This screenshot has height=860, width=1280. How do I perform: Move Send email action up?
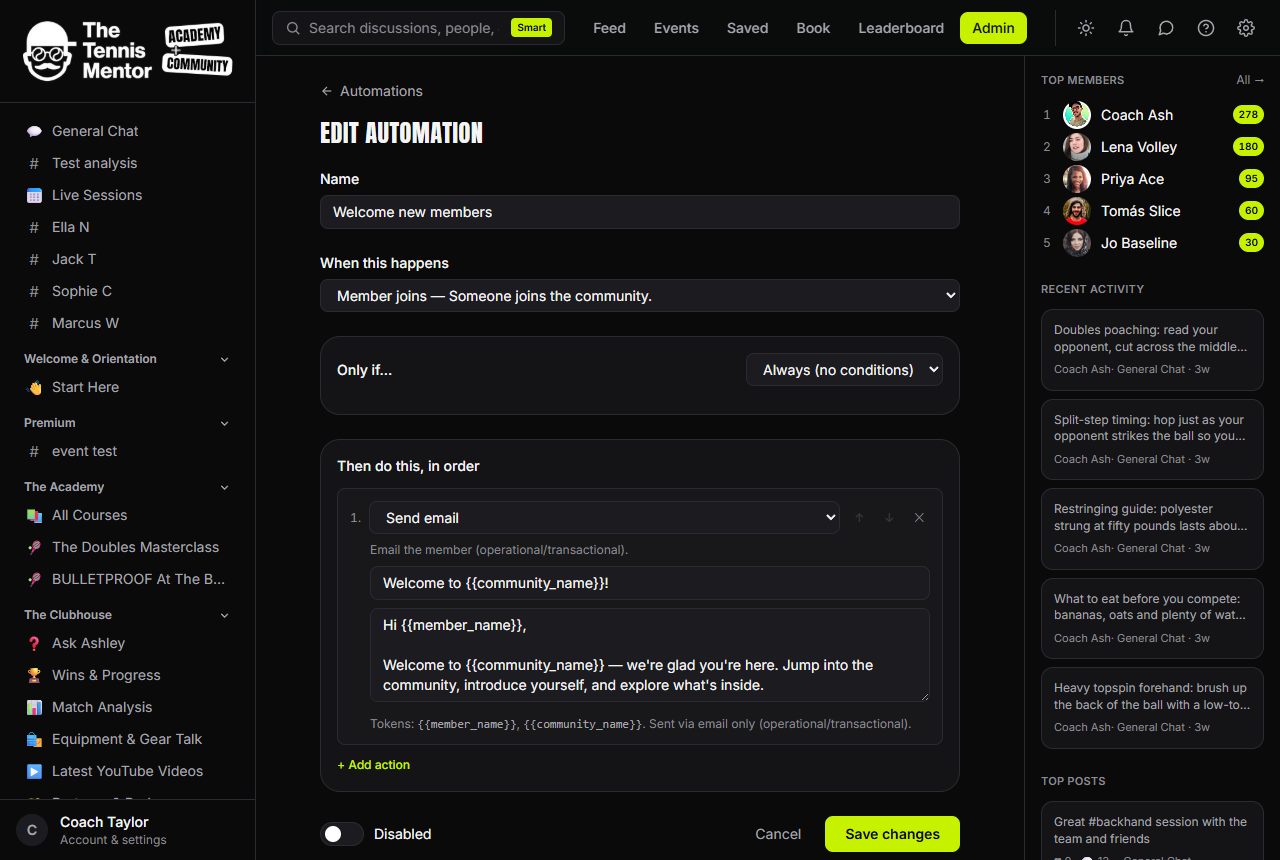(859, 518)
